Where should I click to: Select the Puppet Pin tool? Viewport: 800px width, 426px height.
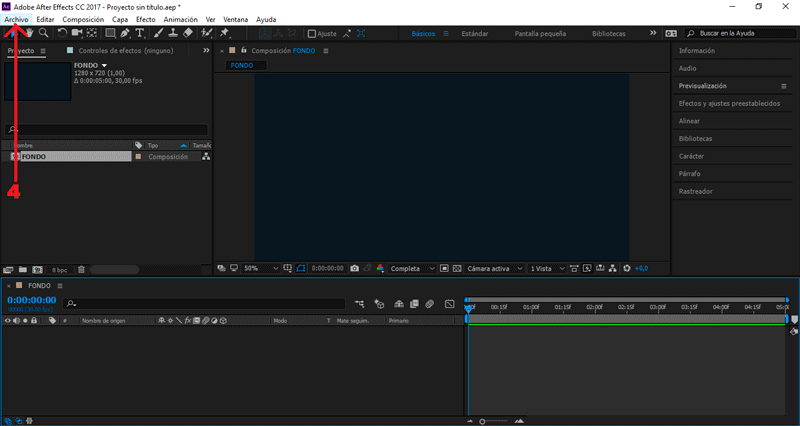(224, 33)
